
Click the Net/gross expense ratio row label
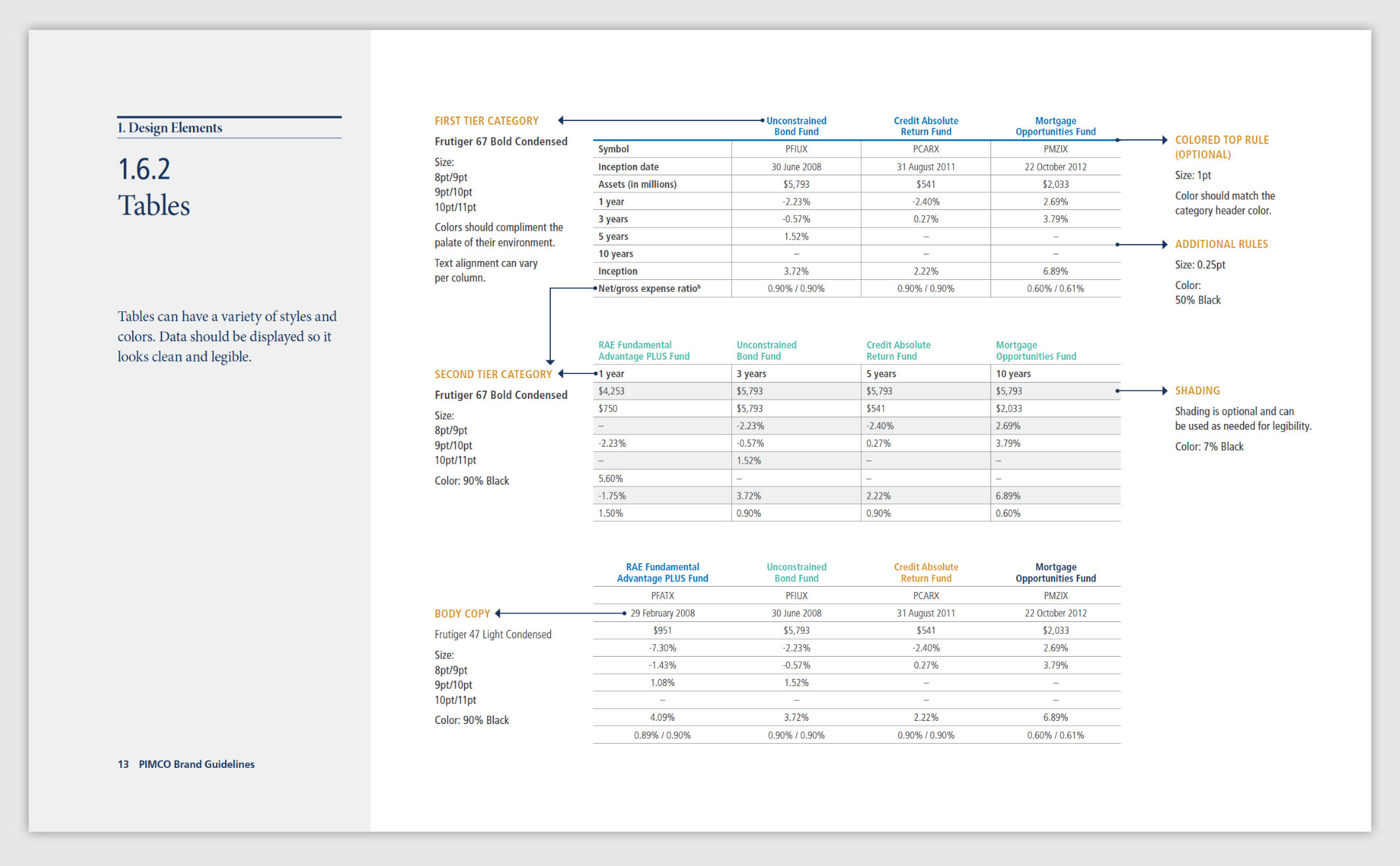pos(648,288)
